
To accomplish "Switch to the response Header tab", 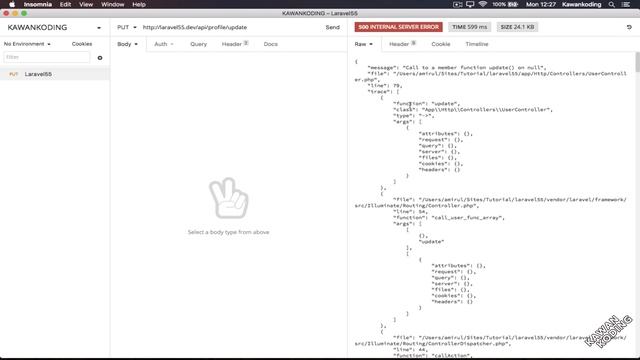I will click(x=402, y=44).
